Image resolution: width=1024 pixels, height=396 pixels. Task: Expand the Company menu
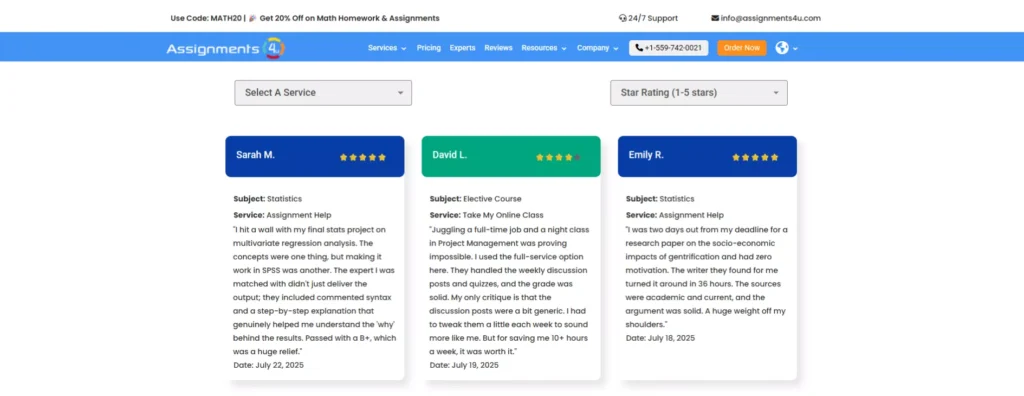(598, 48)
